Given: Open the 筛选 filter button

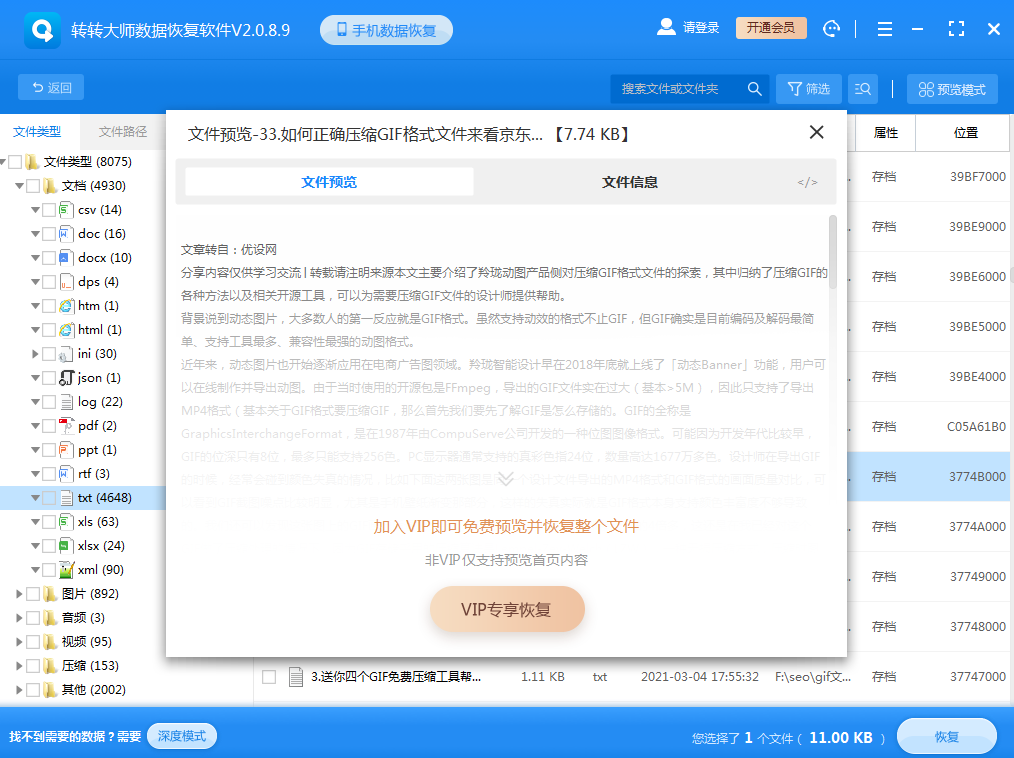Looking at the screenshot, I should [x=809, y=89].
